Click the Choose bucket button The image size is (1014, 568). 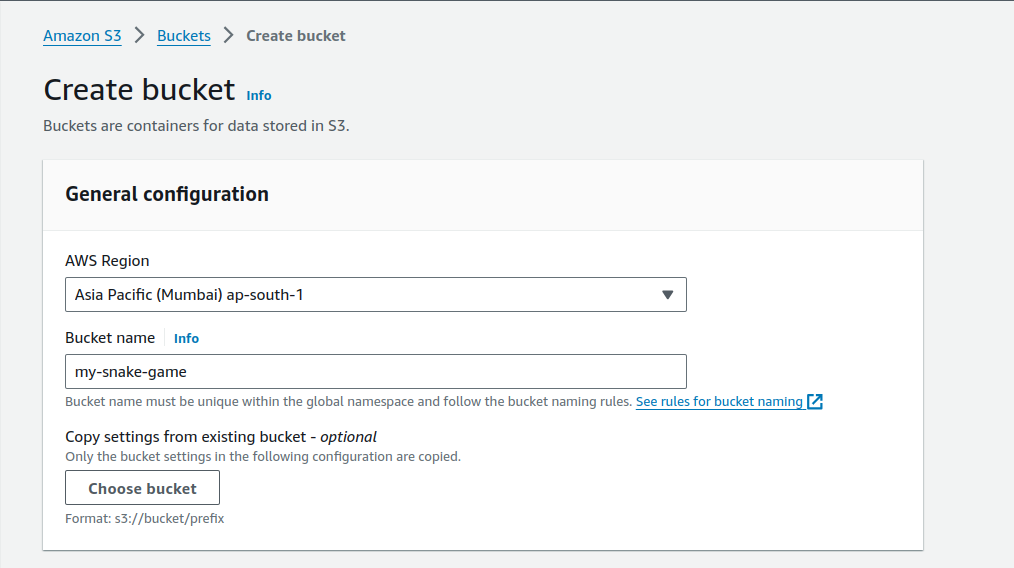click(x=142, y=488)
